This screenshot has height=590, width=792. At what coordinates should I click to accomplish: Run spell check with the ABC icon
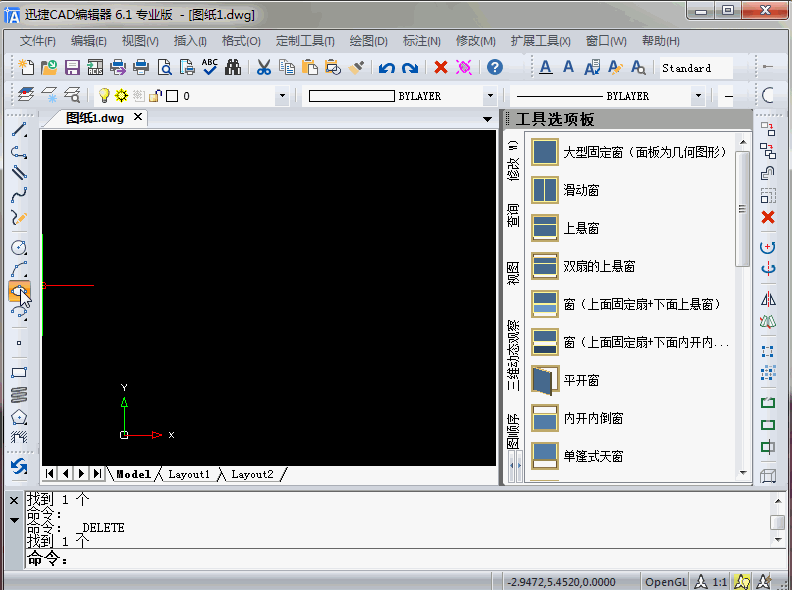210,67
